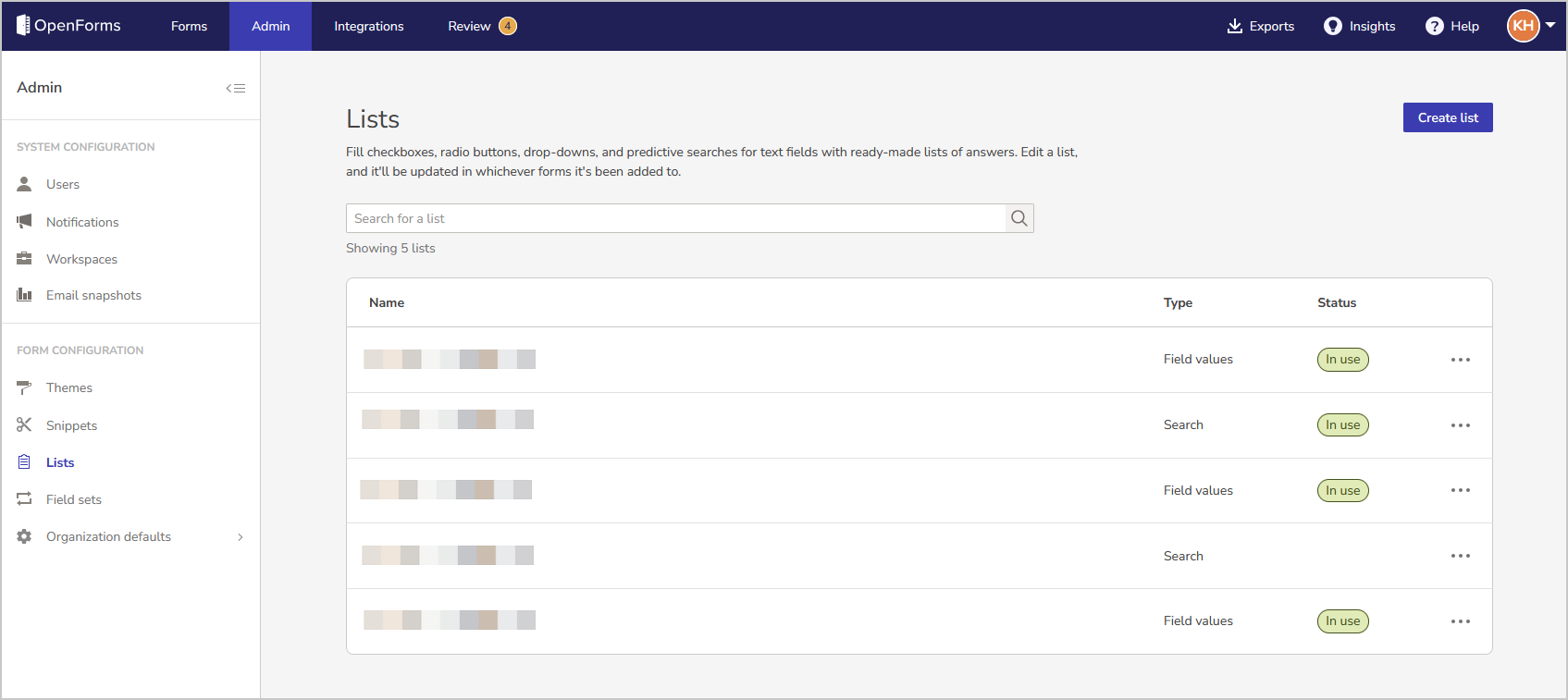Open more options for last list row

pos(1461,621)
